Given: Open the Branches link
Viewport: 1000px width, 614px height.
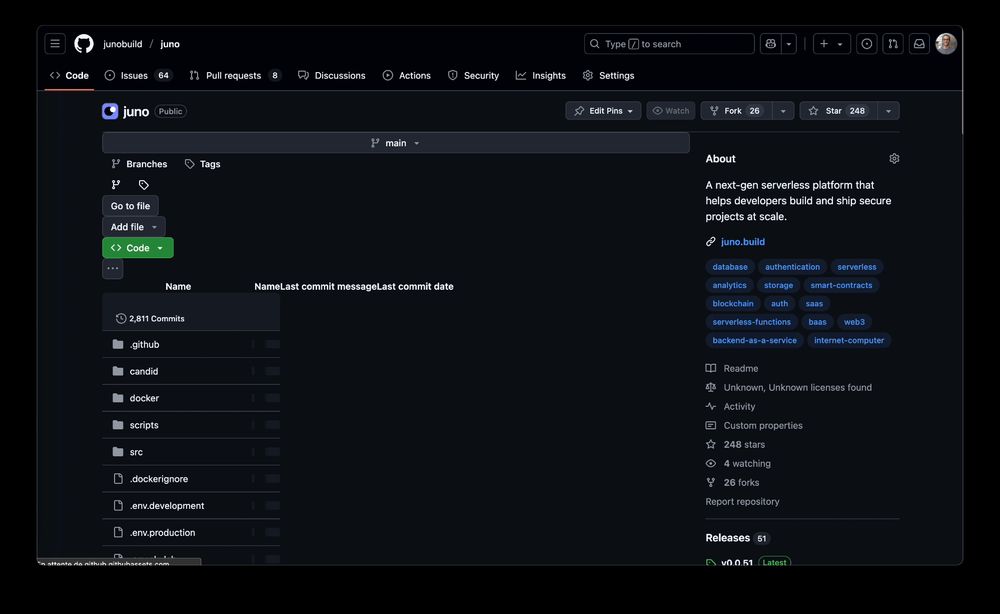Looking at the screenshot, I should [x=139, y=164].
